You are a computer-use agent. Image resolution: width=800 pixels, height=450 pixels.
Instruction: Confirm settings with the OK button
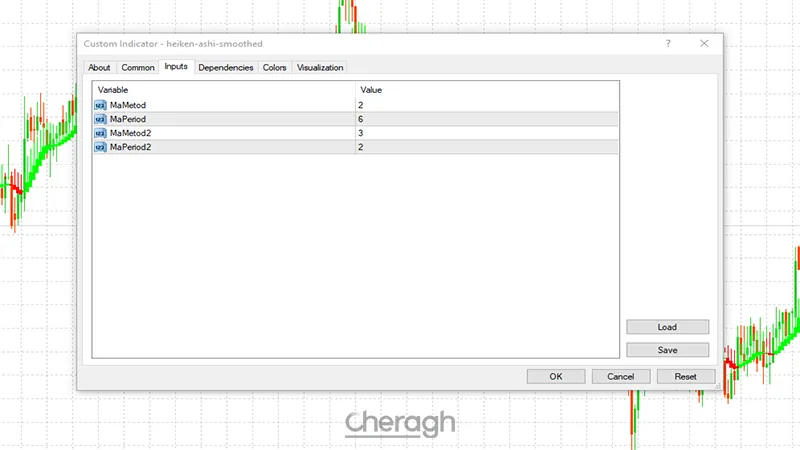555,377
